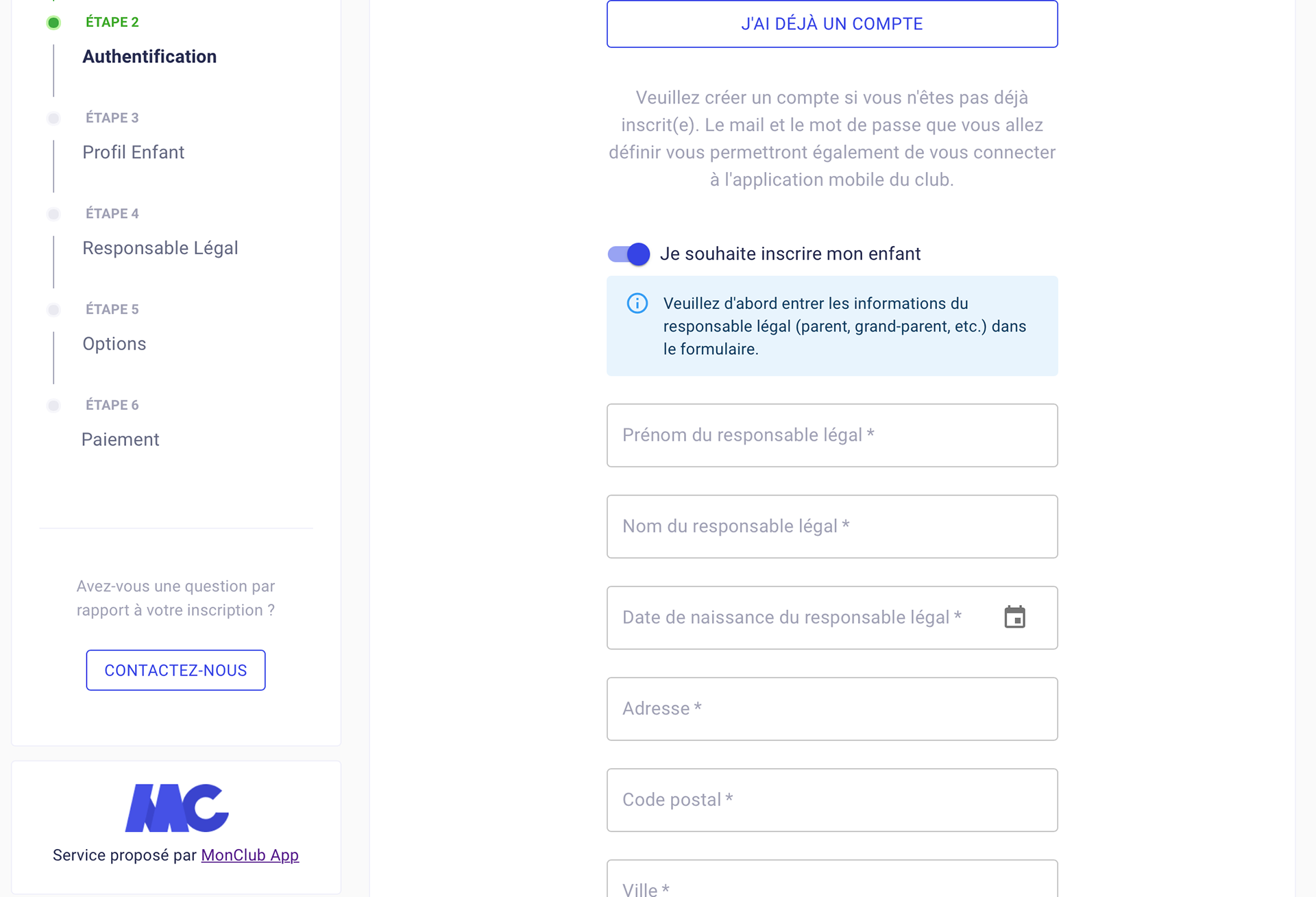Click the Étape 3 step indicator dot

pyautogui.click(x=53, y=119)
